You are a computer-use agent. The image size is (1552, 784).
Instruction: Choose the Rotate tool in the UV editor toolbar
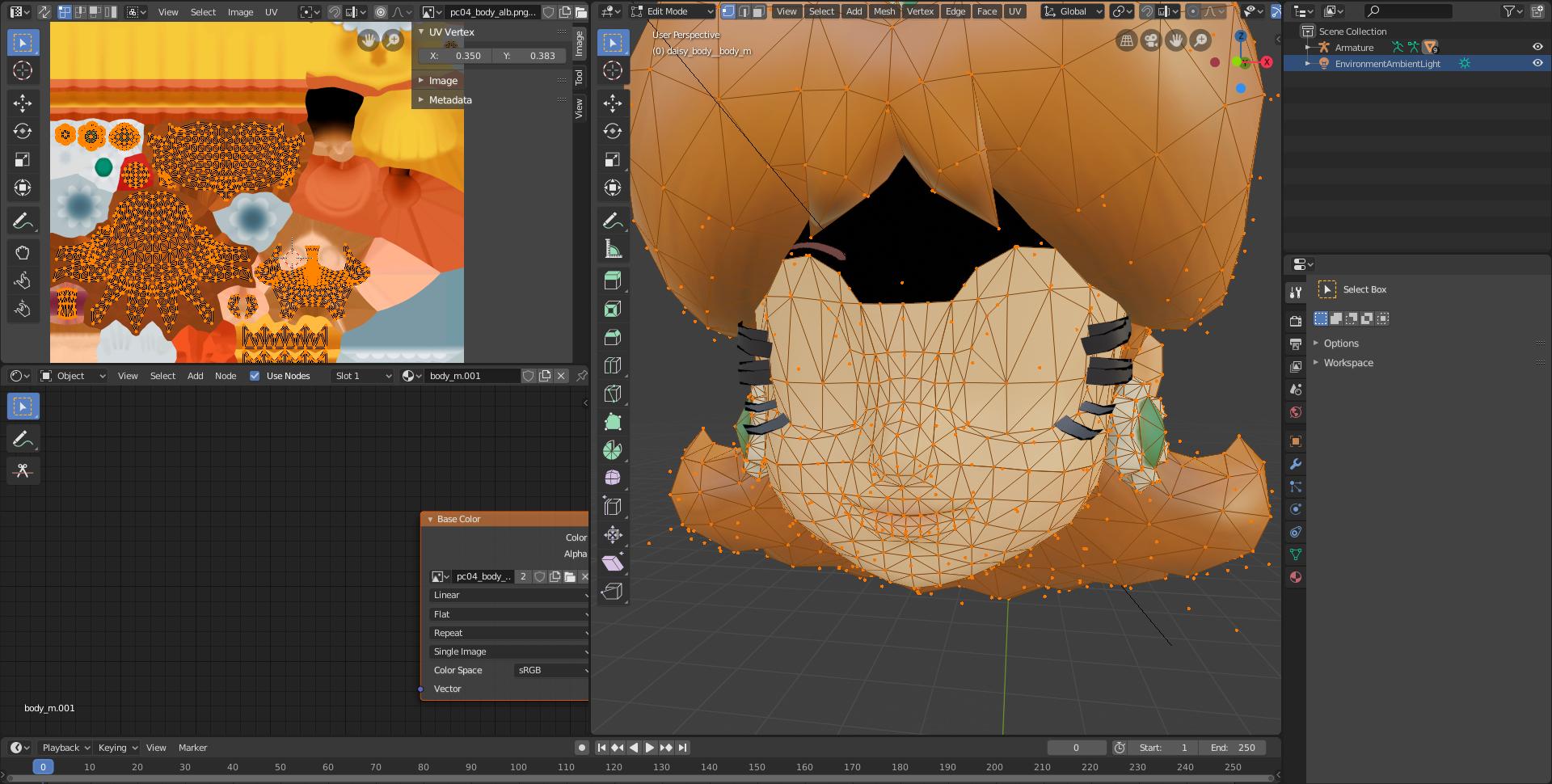click(x=23, y=130)
